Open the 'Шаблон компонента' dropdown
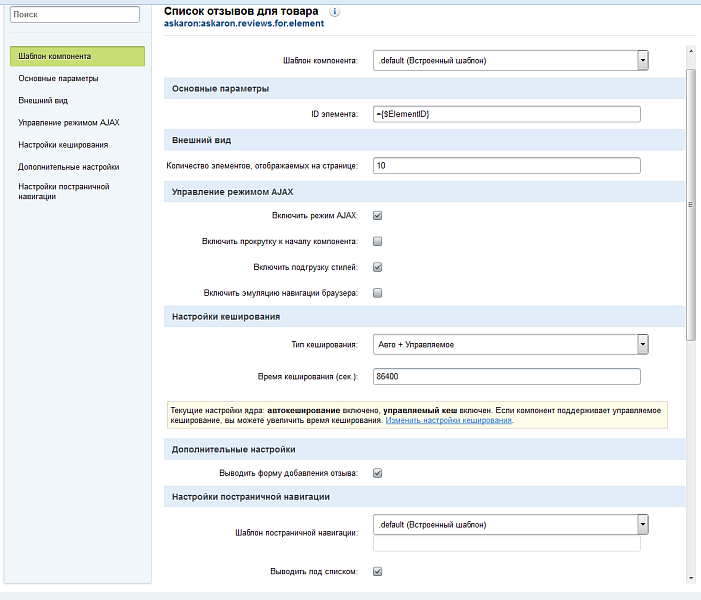701x600 pixels. [x=643, y=61]
